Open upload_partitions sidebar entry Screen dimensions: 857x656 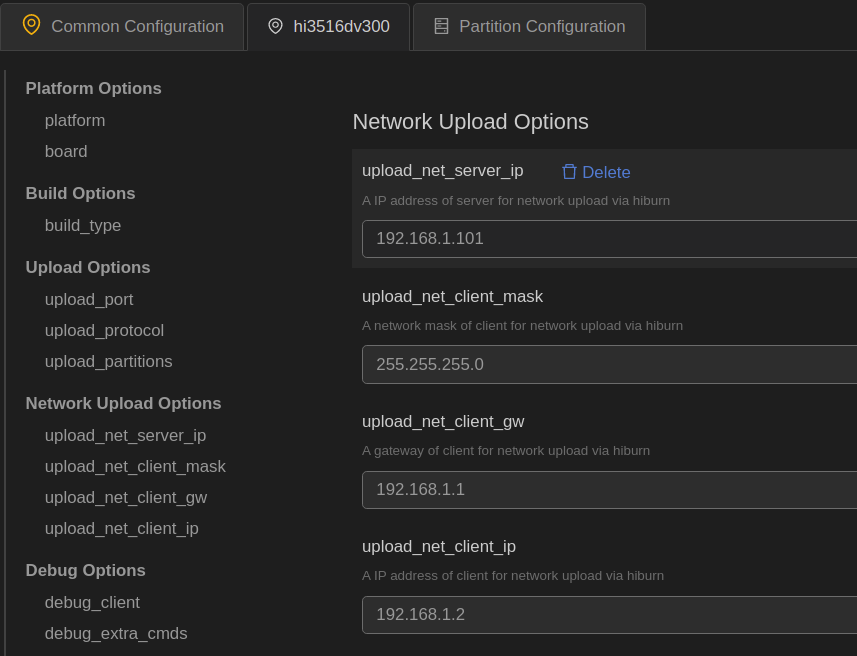coord(108,361)
